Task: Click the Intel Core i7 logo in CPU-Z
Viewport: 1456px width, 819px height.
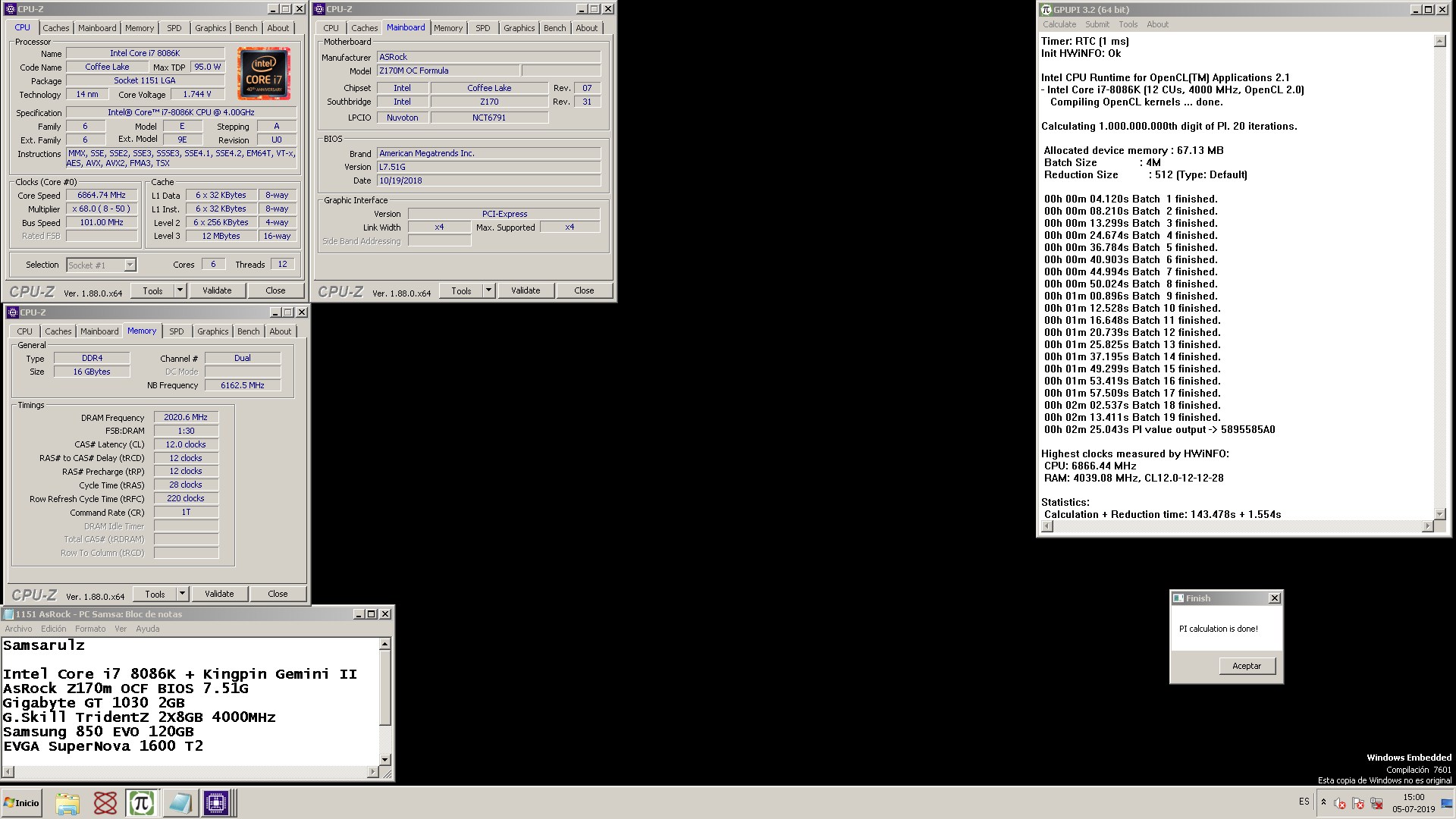Action: click(264, 74)
